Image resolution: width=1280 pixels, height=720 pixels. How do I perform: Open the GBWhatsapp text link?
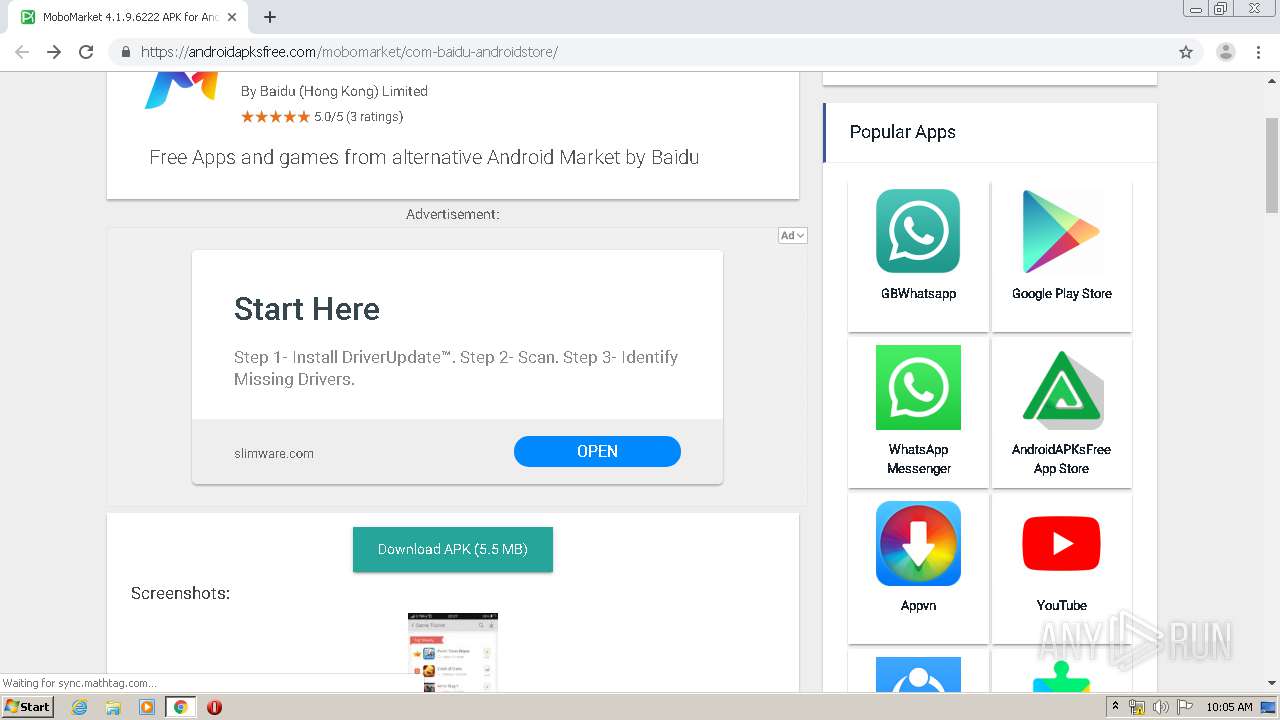pos(918,293)
